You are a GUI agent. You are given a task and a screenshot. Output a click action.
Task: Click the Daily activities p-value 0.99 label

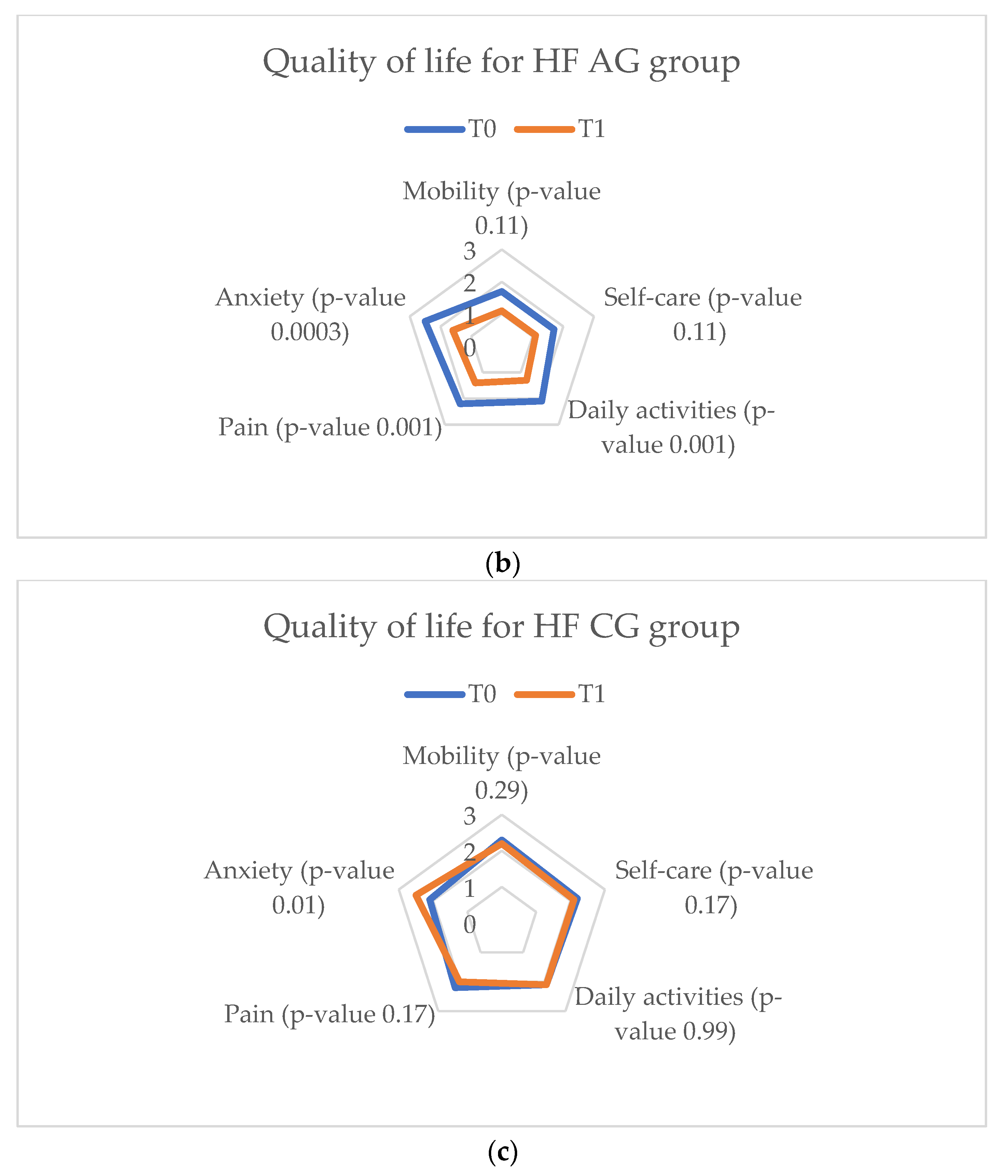678,1014
